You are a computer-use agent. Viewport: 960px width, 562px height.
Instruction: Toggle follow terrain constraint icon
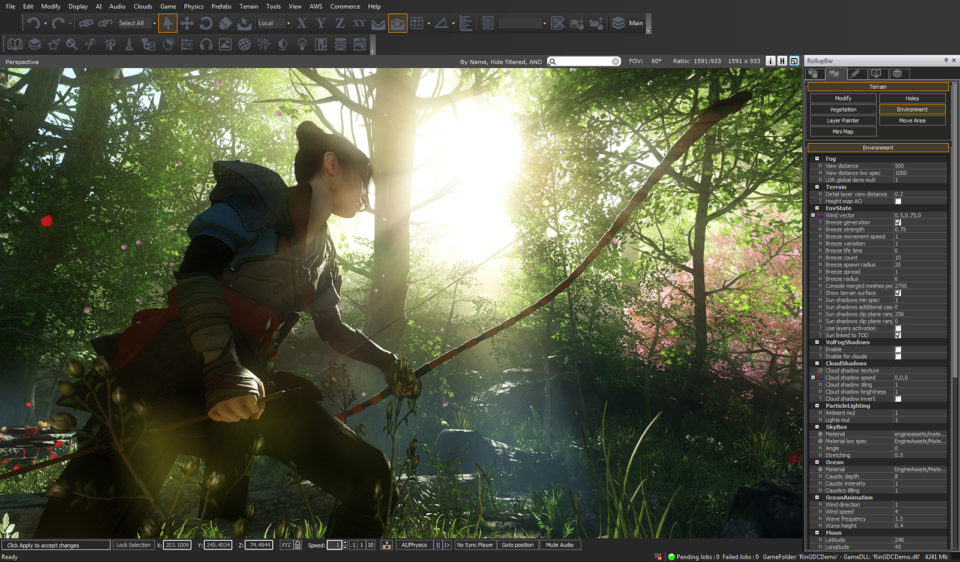(378, 23)
